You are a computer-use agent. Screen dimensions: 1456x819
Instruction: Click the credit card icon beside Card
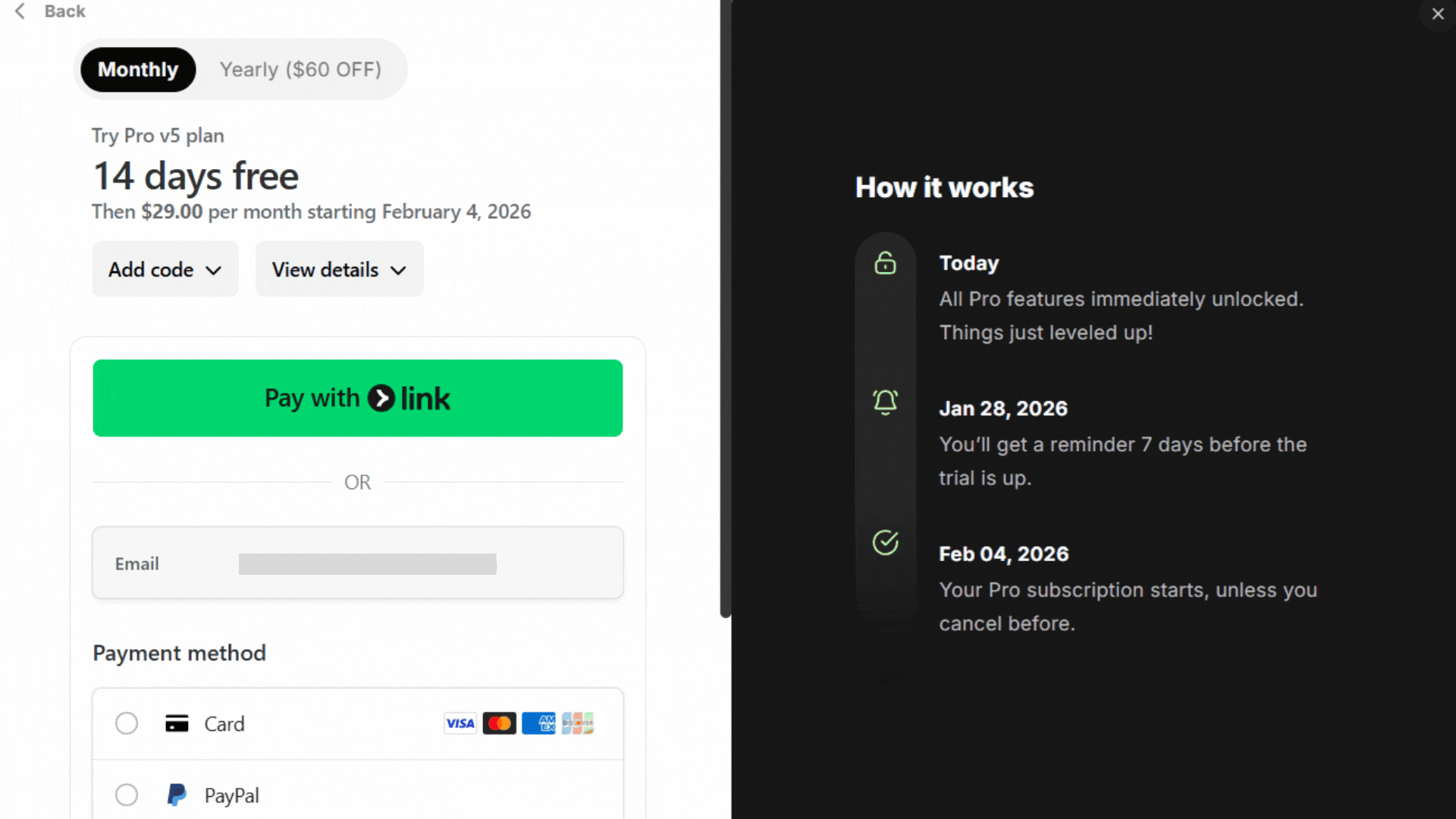pos(177,723)
